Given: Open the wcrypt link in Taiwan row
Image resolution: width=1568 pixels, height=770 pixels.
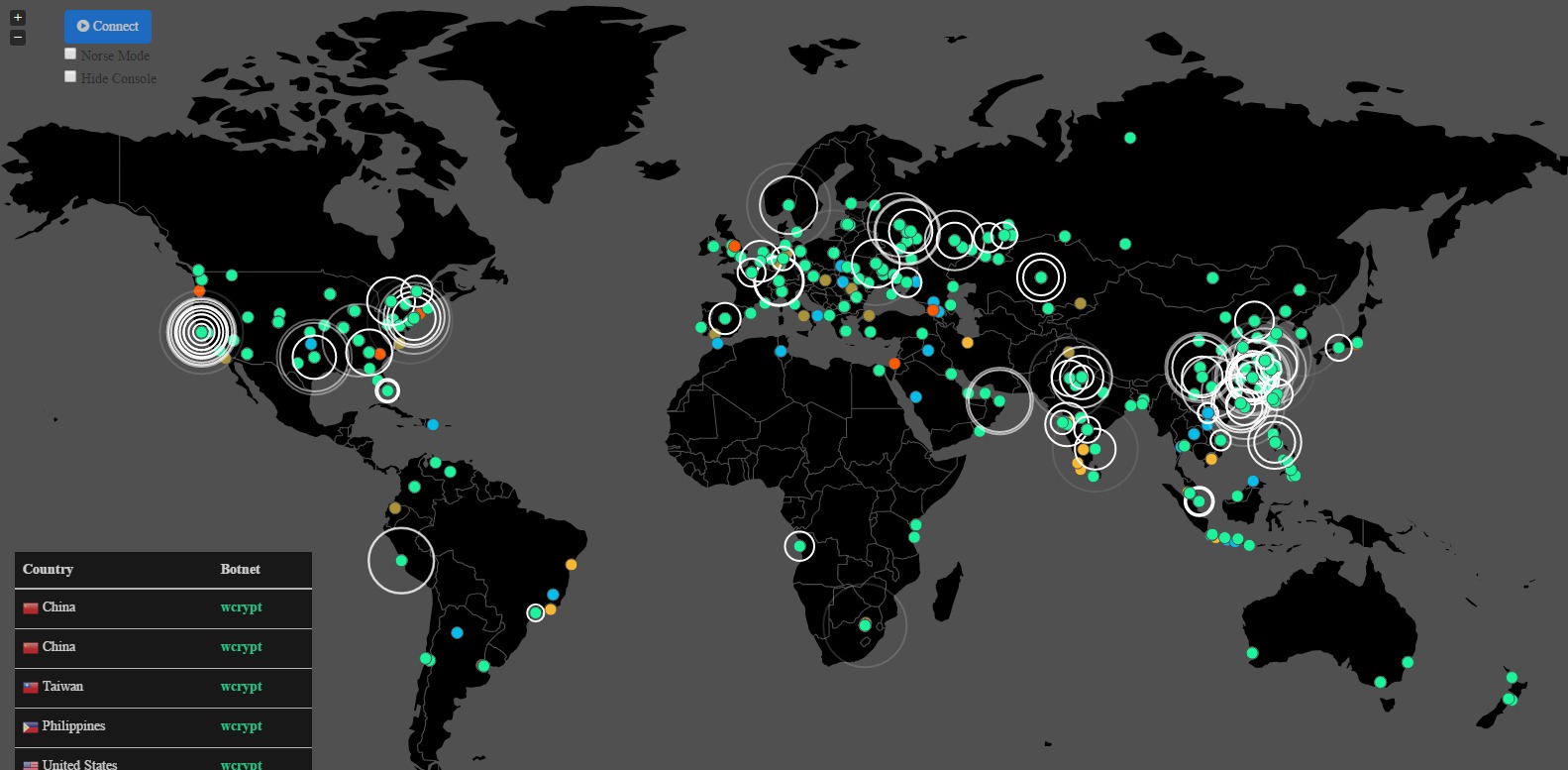Looking at the screenshot, I should pyautogui.click(x=242, y=687).
